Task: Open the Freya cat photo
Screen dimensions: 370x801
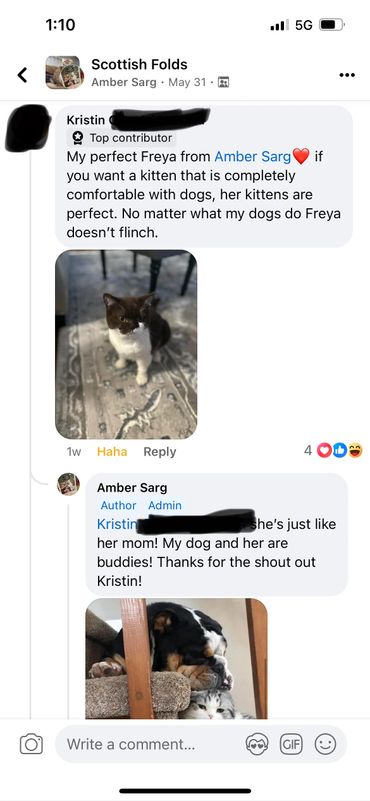Action: [126, 344]
